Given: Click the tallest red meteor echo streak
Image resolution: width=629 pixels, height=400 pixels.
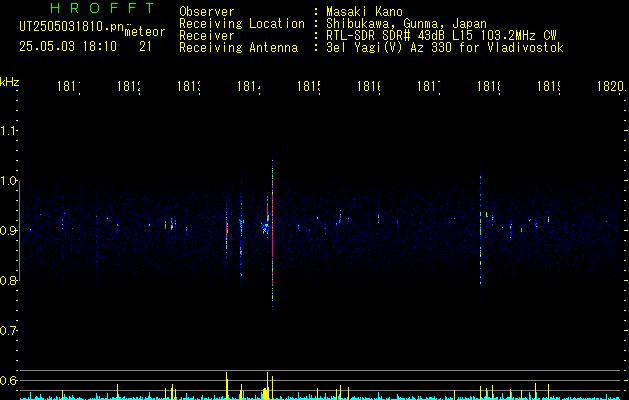Looking at the screenshot, I should pyautogui.click(x=272, y=231).
